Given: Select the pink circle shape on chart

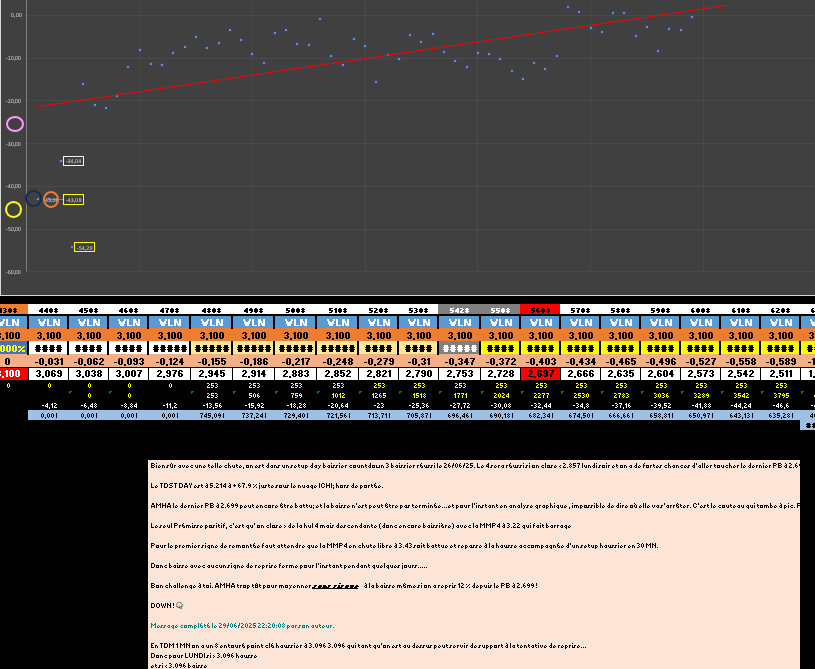Looking at the screenshot, I should [15, 124].
